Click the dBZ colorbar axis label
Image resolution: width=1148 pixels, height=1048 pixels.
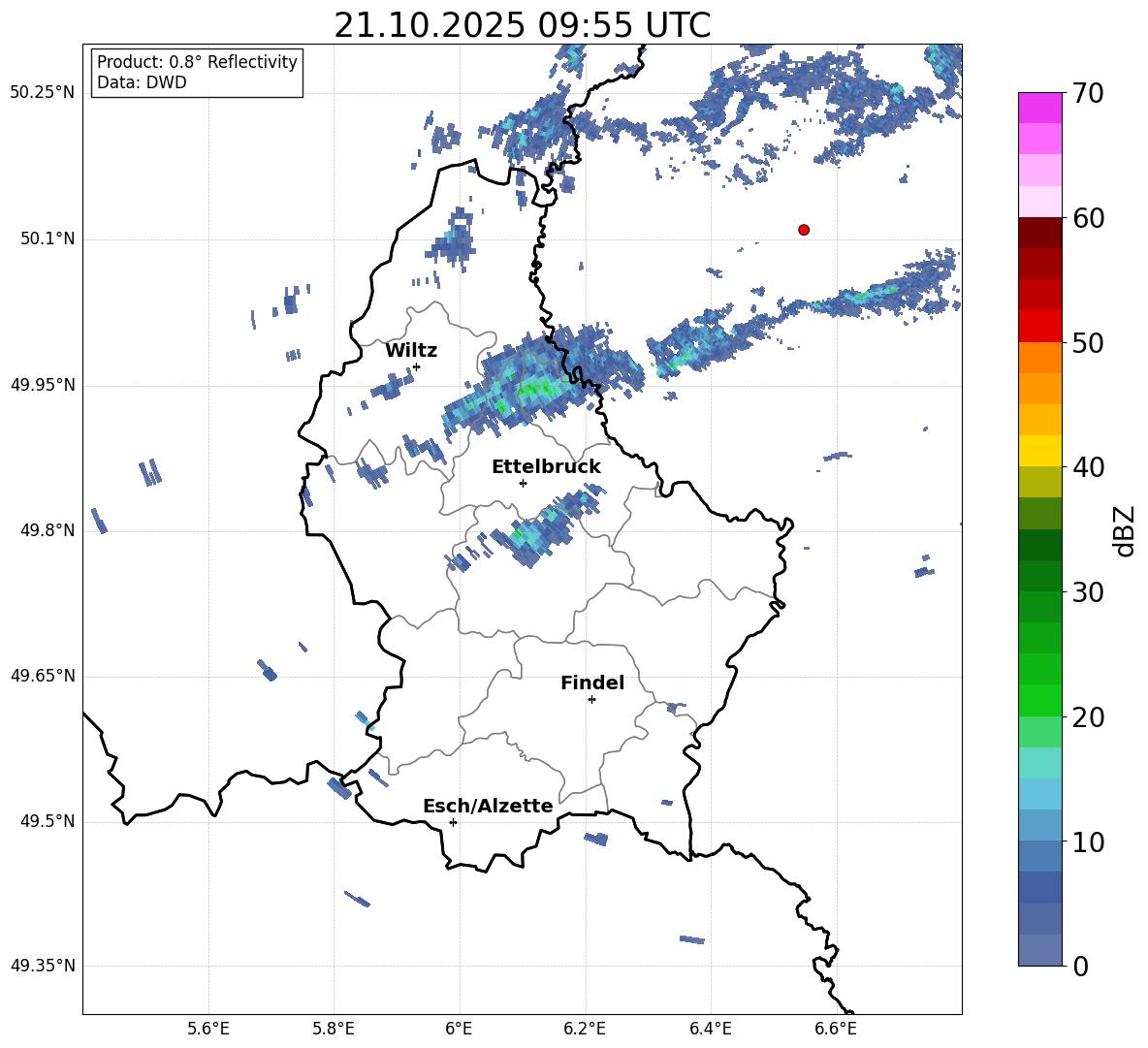click(1124, 530)
